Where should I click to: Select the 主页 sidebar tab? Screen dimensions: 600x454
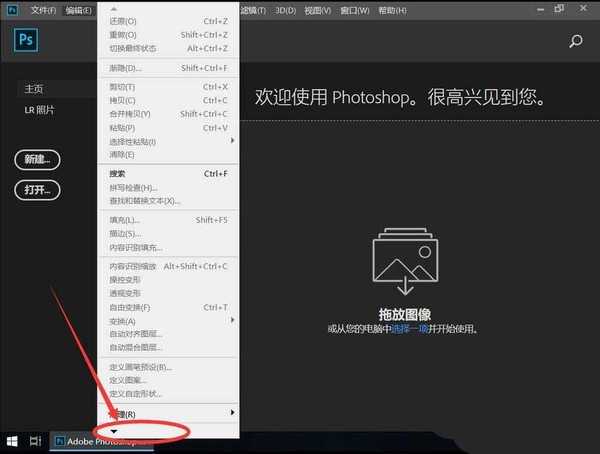click(x=35, y=89)
